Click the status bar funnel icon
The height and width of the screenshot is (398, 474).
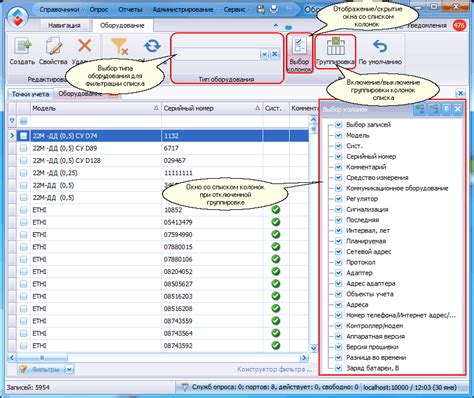pos(185,387)
